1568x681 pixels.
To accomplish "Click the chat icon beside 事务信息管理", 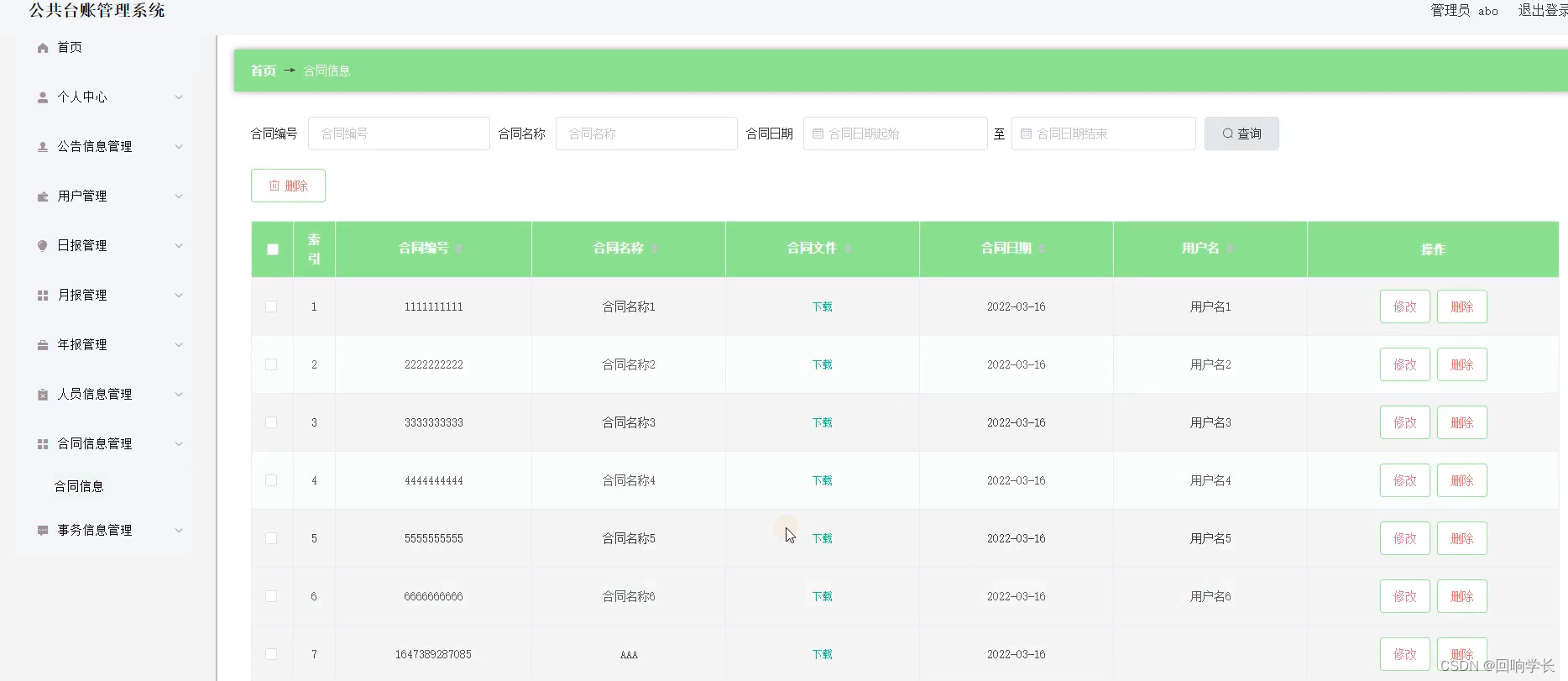I will point(43,531).
